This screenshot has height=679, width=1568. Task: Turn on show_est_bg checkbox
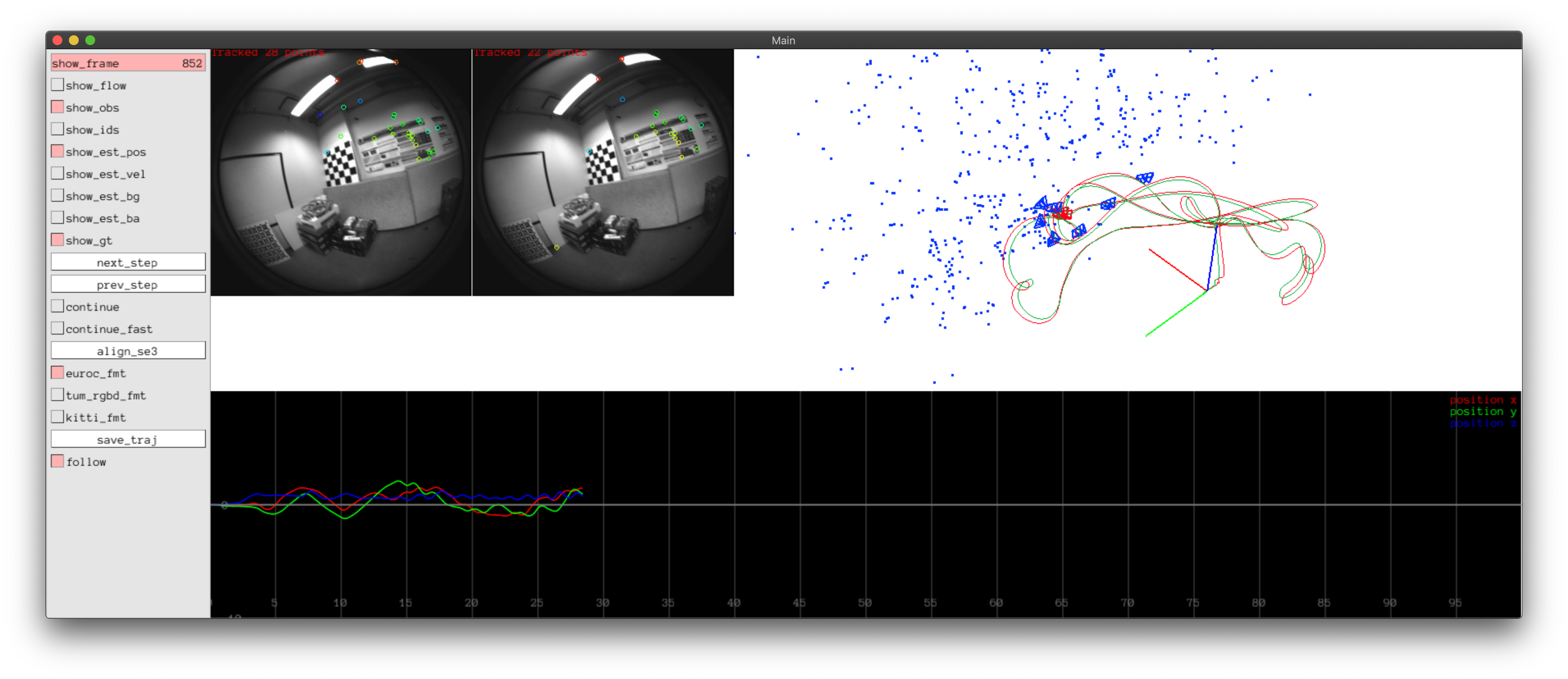(x=57, y=196)
